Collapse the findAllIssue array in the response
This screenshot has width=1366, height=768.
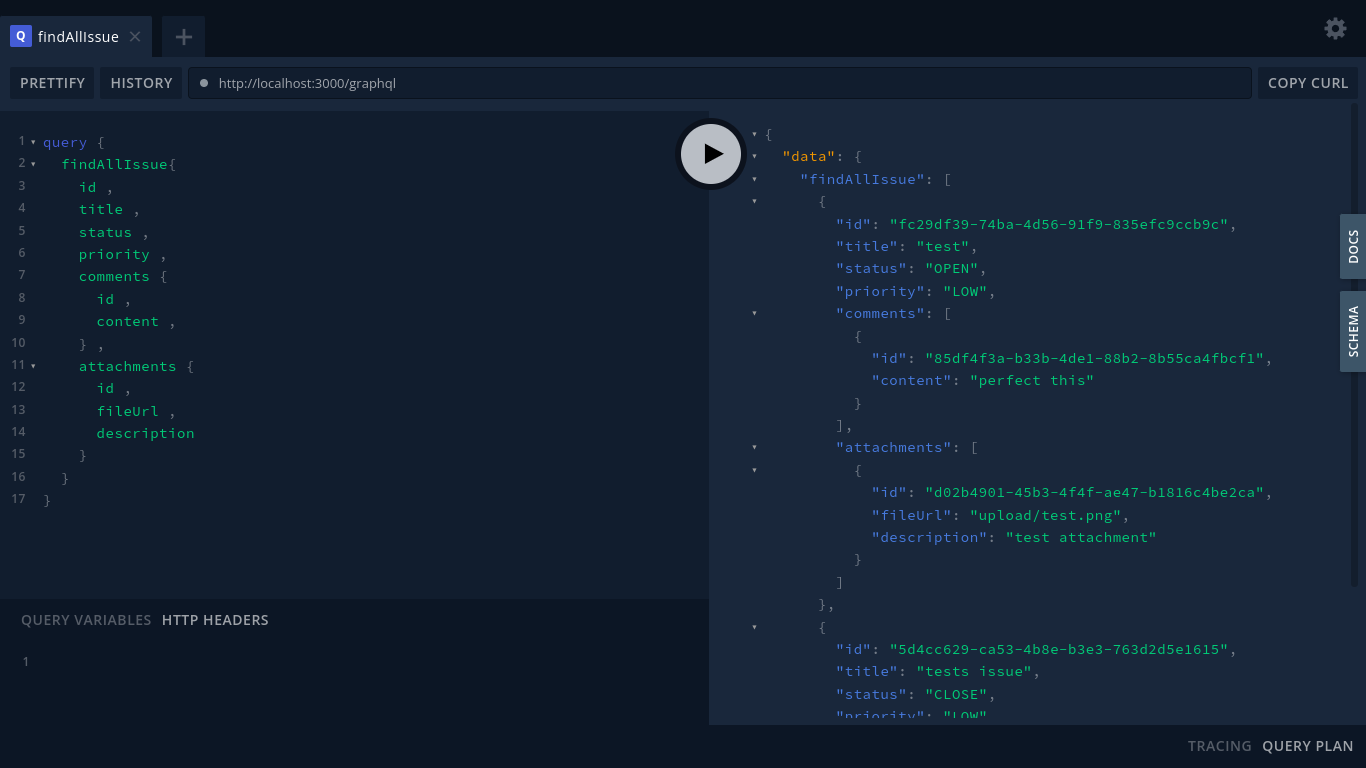[754, 178]
